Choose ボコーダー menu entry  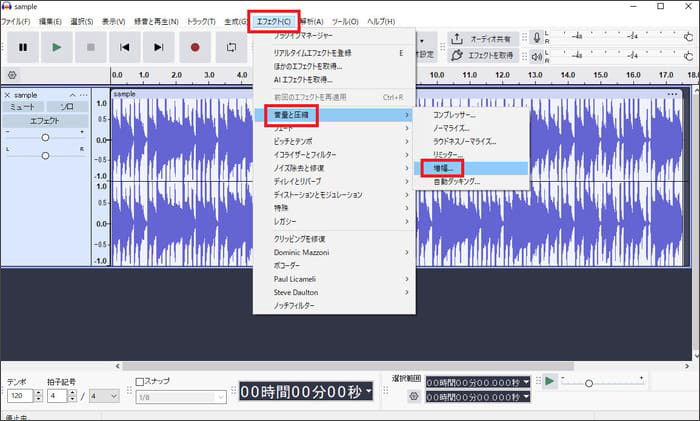pos(334,266)
